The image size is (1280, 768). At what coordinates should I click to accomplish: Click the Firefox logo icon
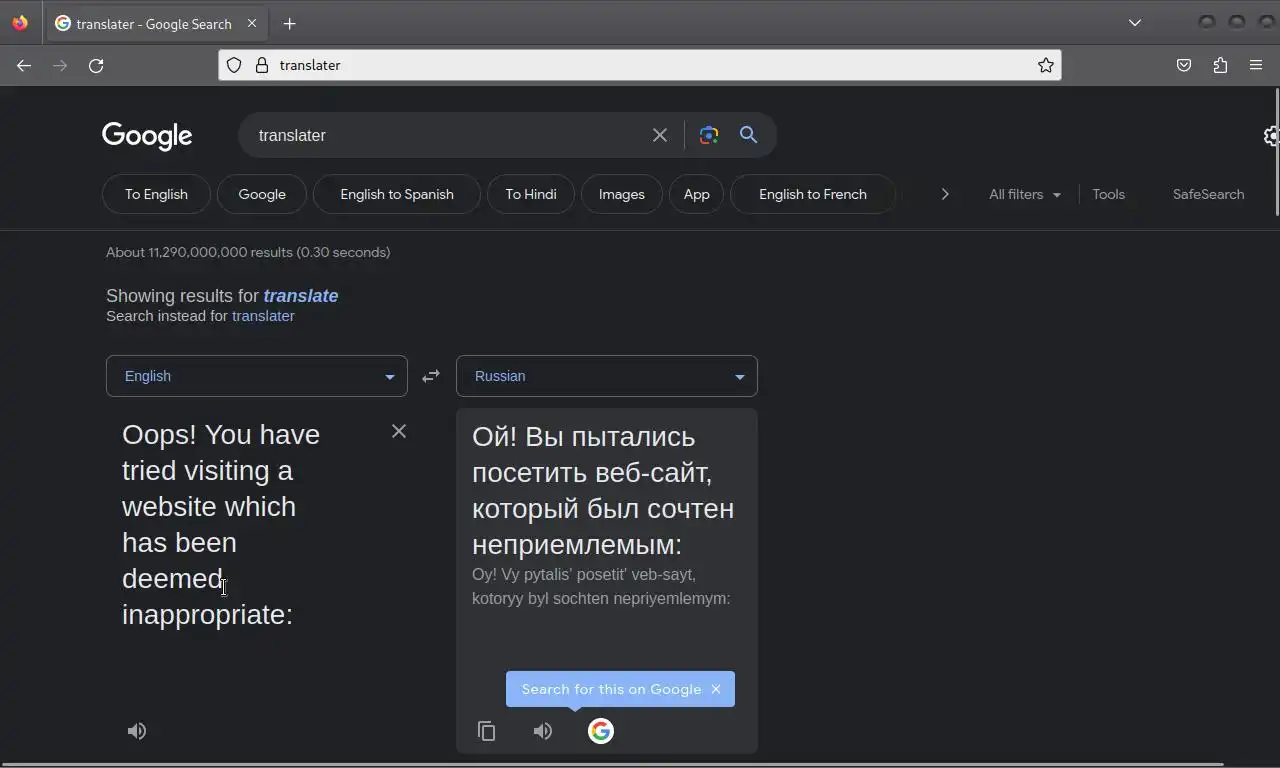[20, 22]
